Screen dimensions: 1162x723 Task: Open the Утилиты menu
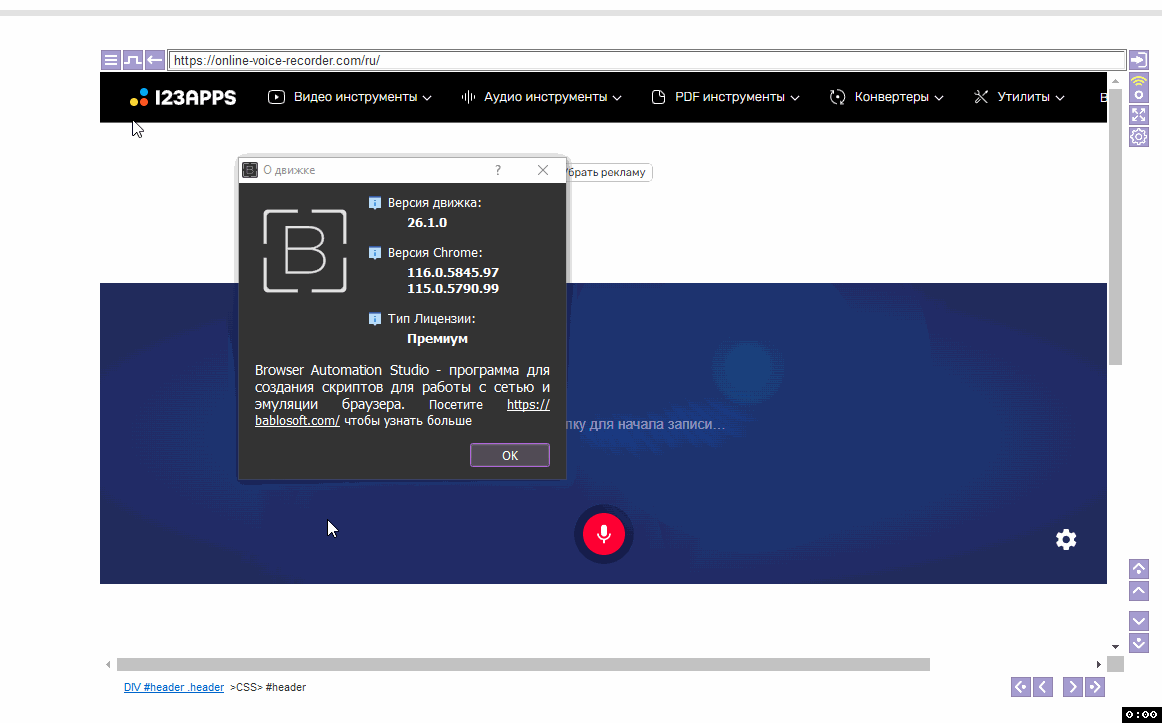pyautogui.click(x=1018, y=97)
